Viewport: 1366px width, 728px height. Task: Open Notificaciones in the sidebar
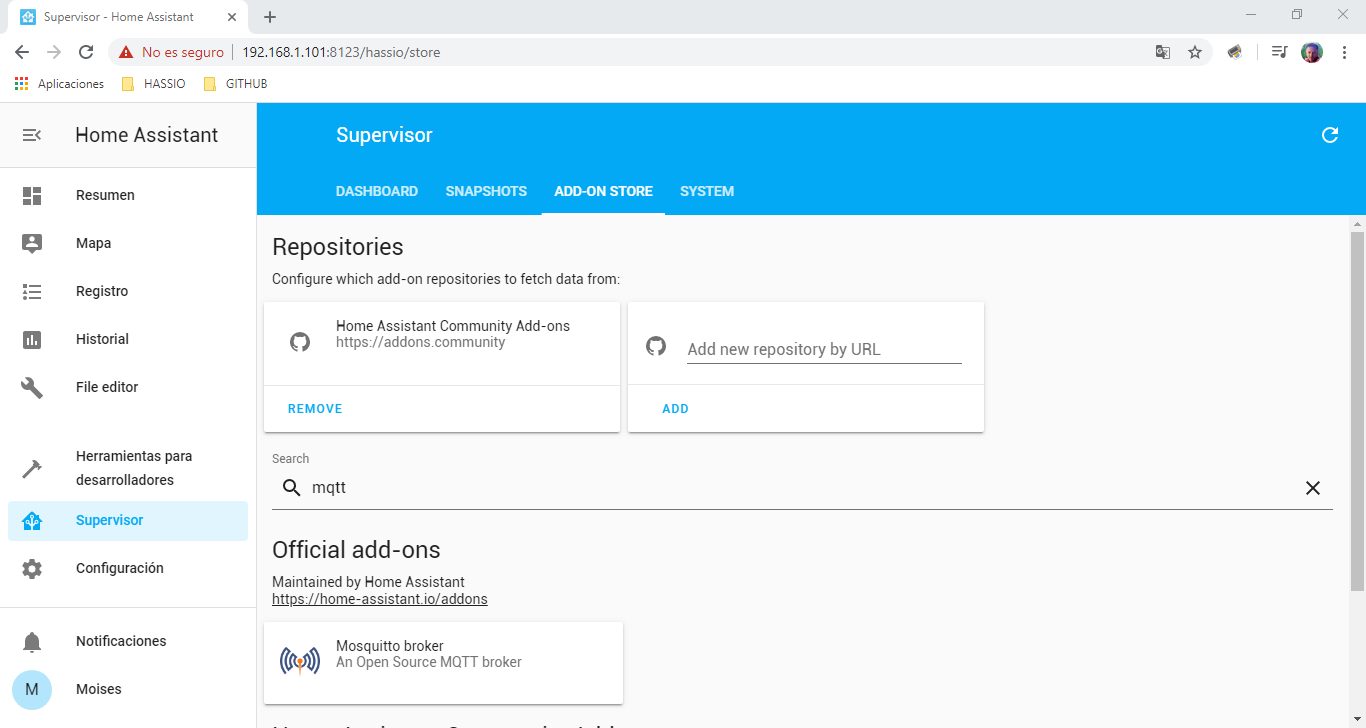click(x=128, y=641)
